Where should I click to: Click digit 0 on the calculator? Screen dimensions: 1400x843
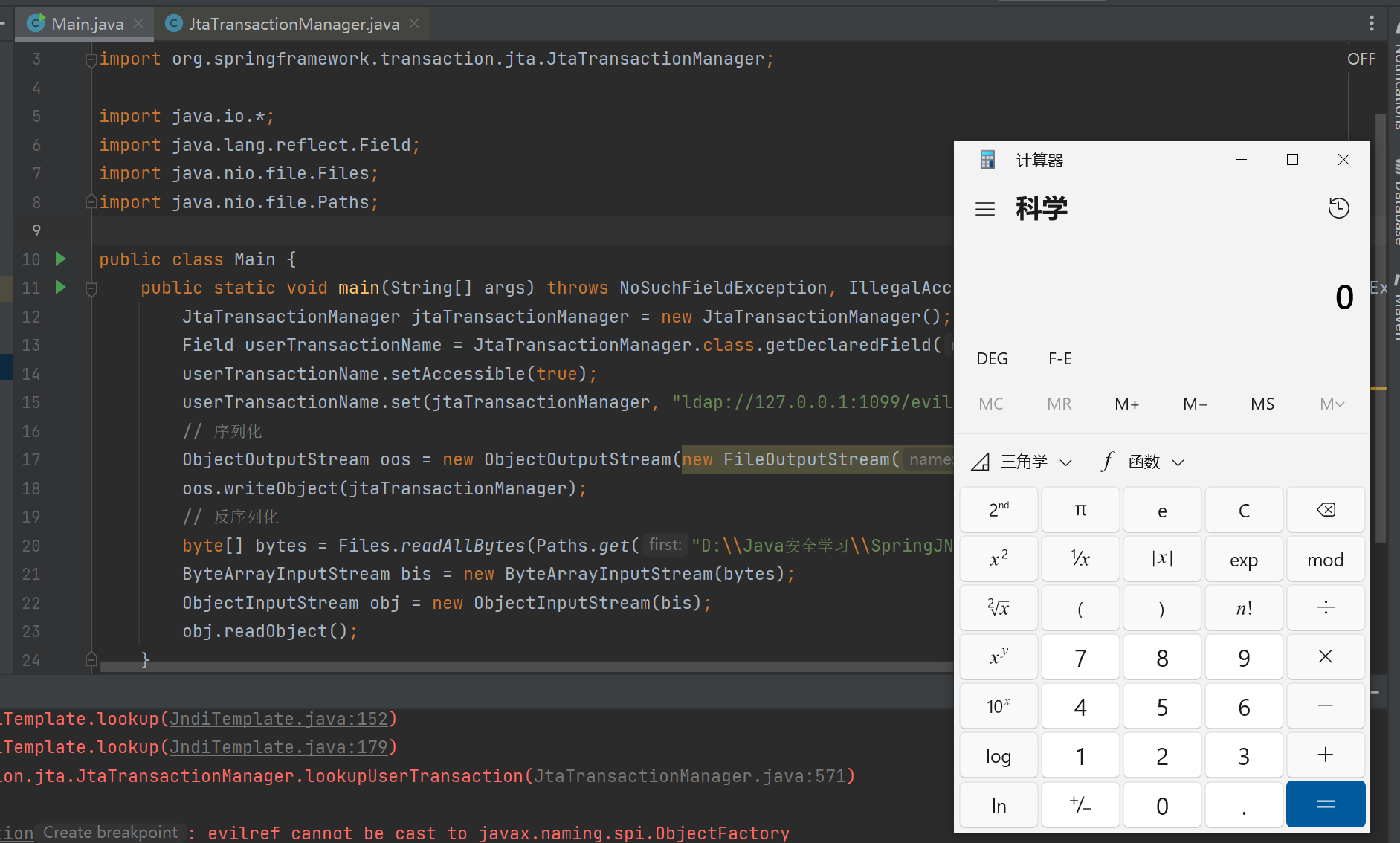click(1162, 804)
